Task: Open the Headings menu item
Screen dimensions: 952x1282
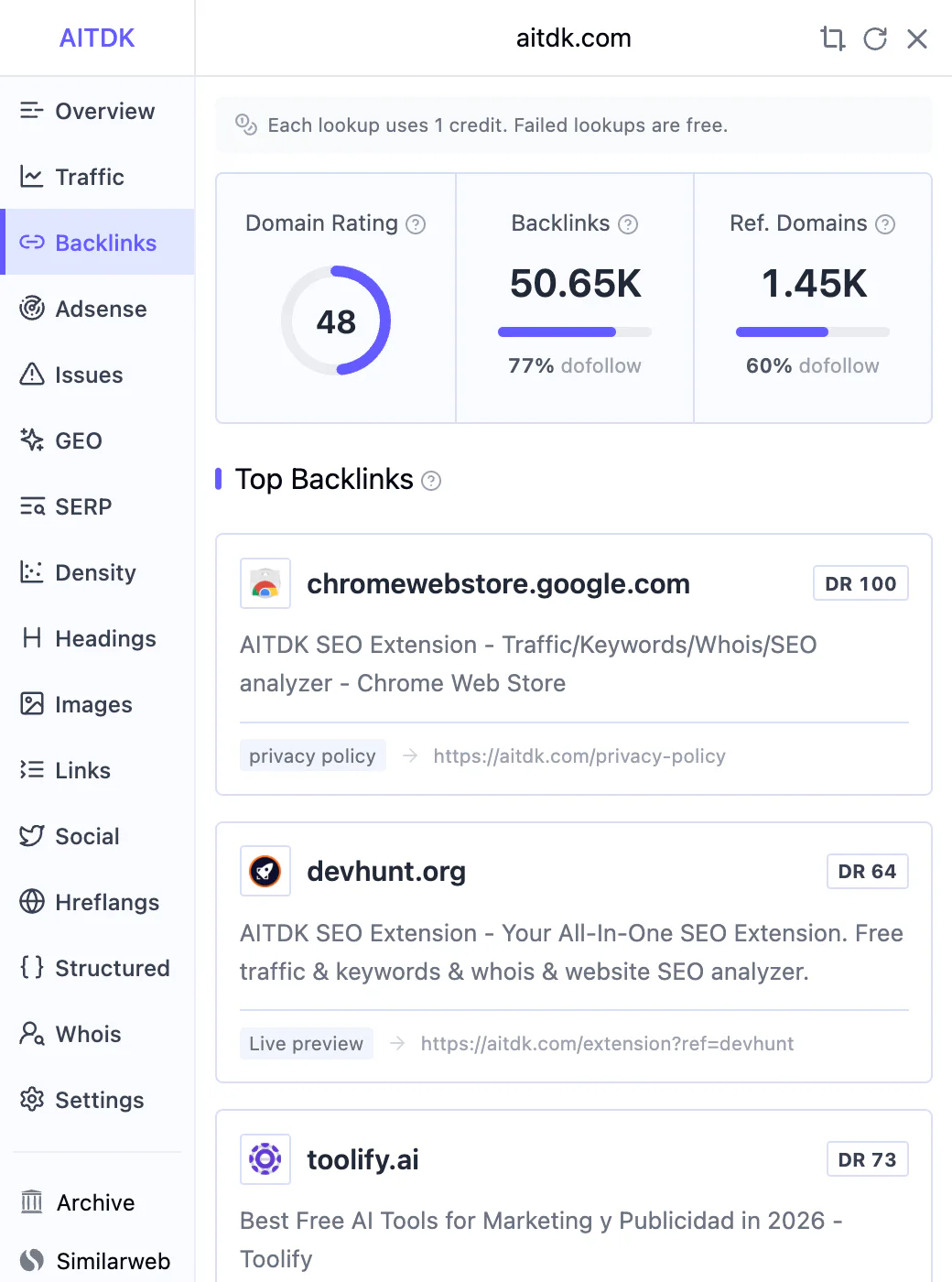Action: [x=97, y=638]
